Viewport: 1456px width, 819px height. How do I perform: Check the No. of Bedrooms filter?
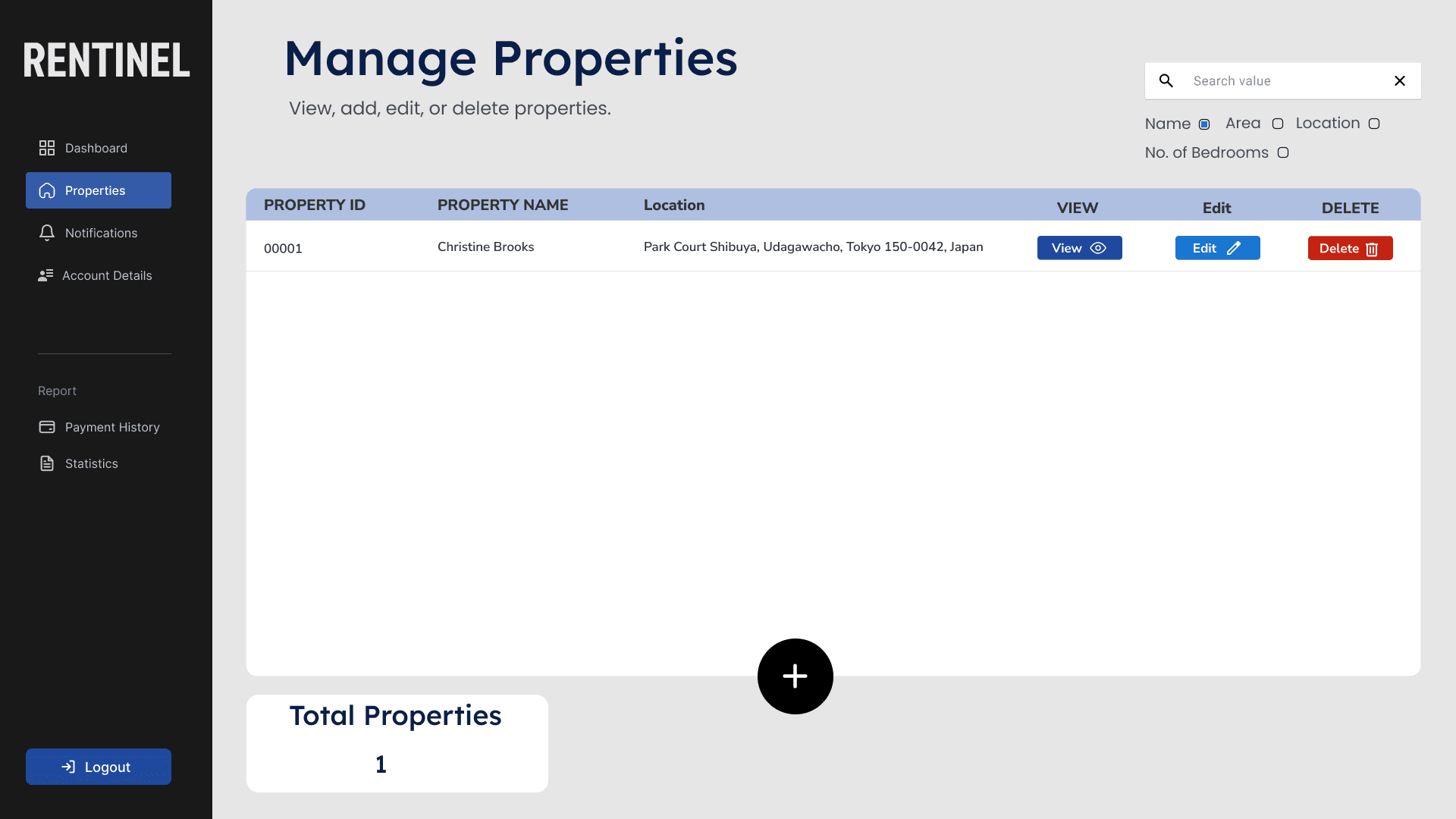[x=1283, y=152]
